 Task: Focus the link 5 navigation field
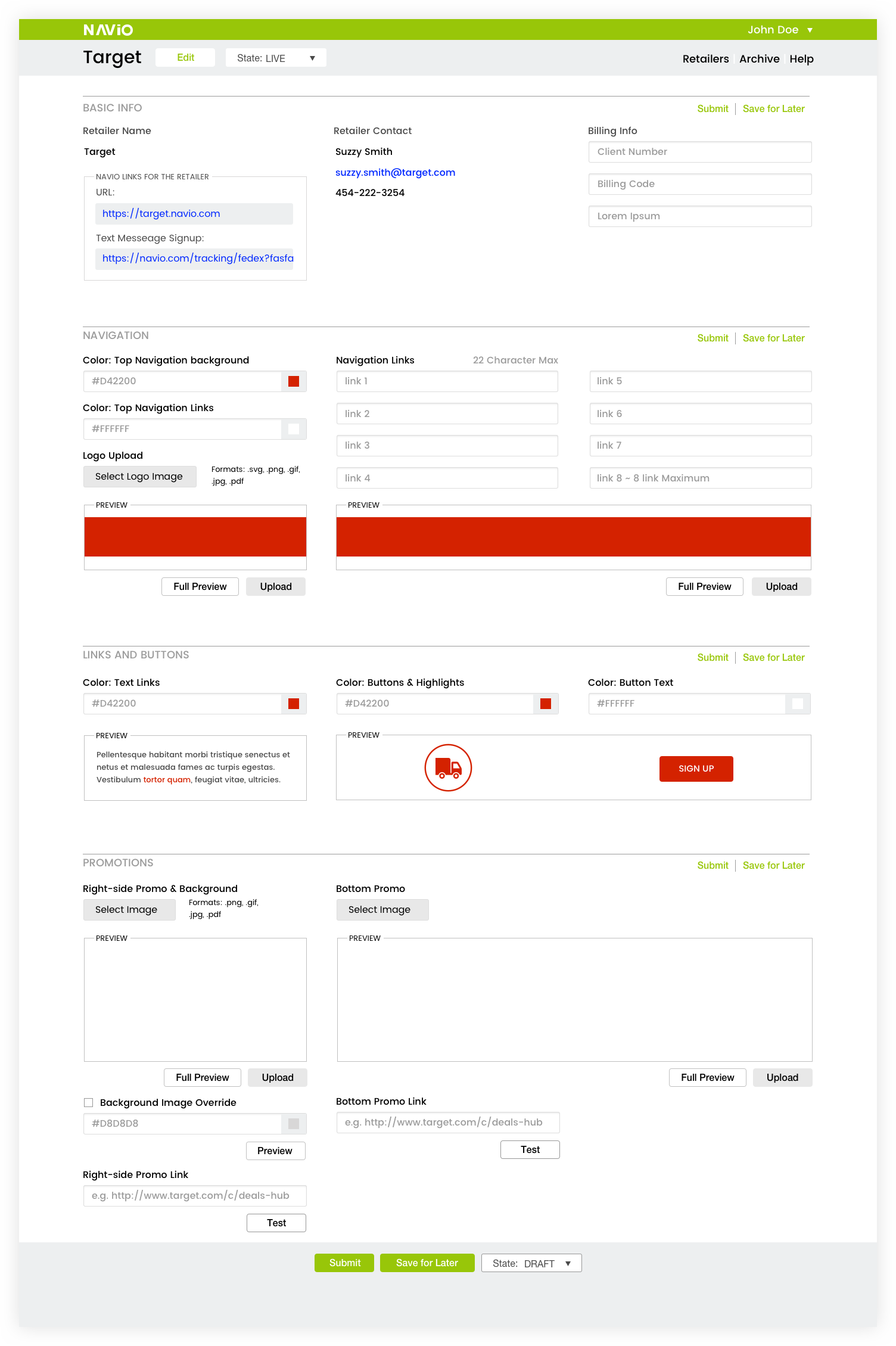[x=701, y=381]
